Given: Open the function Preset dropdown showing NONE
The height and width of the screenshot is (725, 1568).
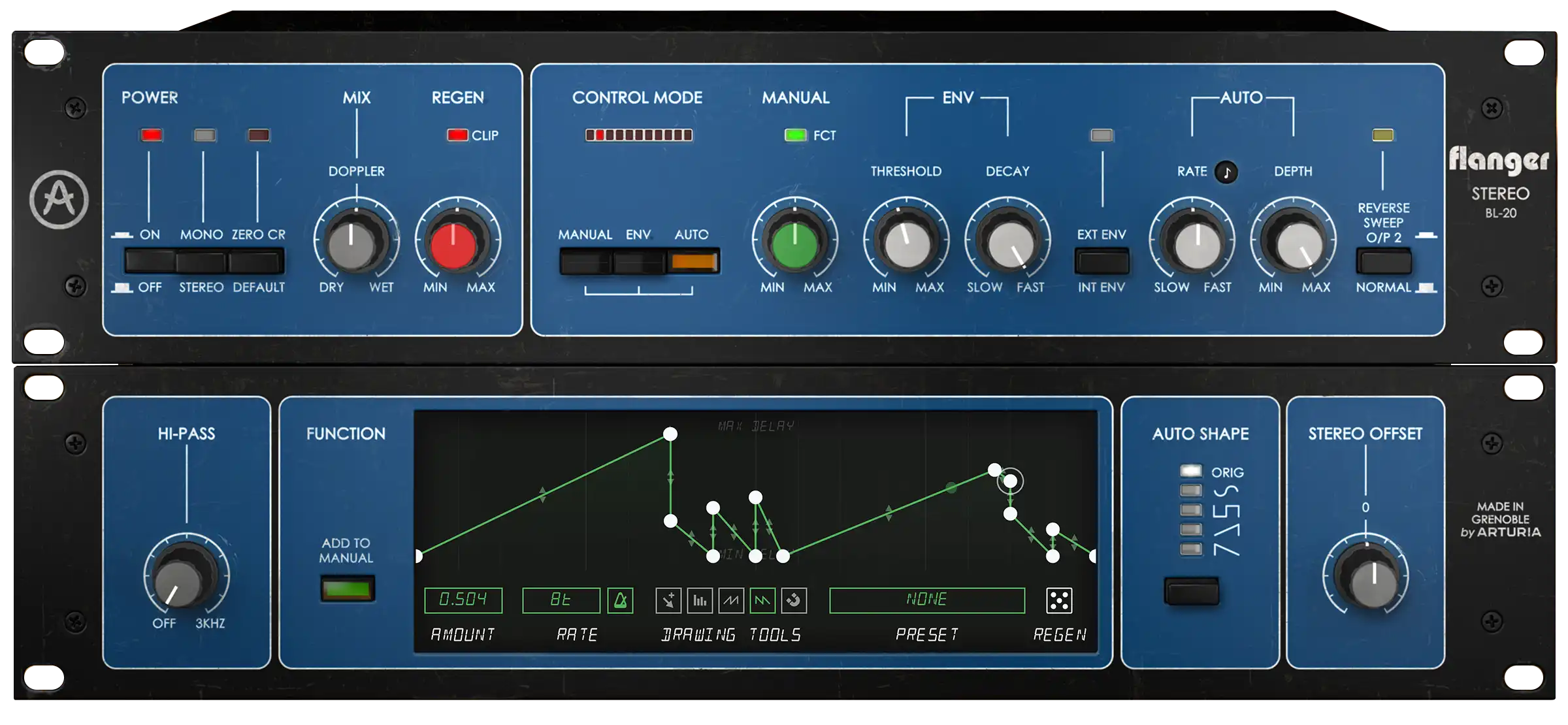Looking at the screenshot, I should click(x=926, y=600).
